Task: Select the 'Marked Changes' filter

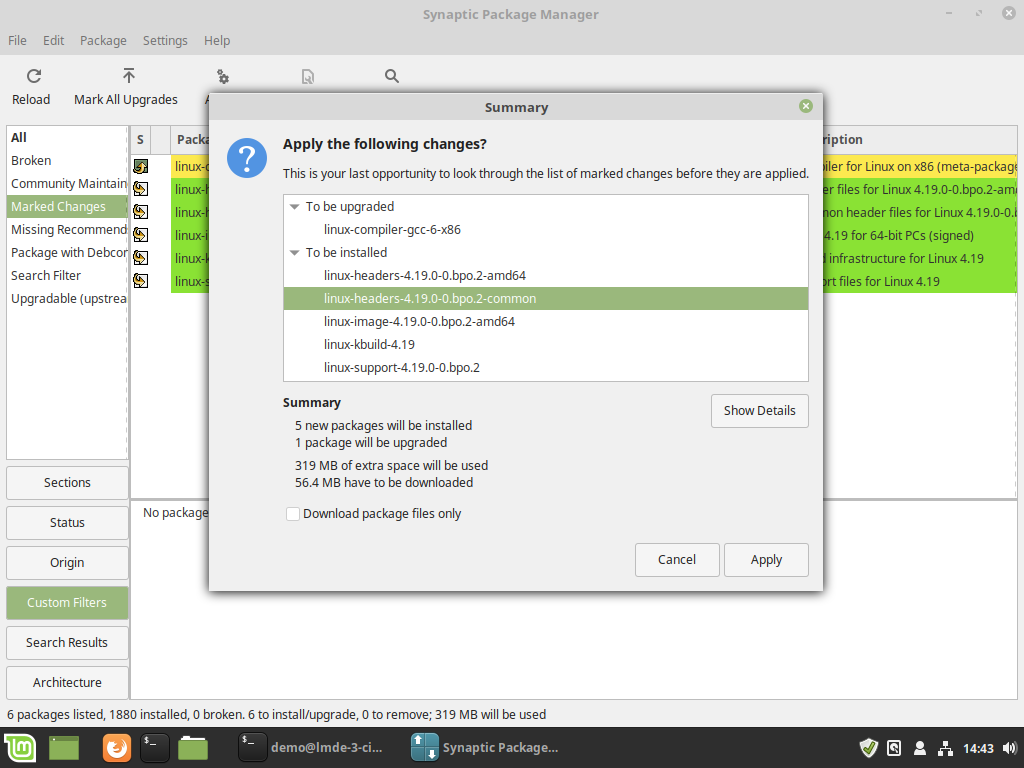Action: point(67,206)
